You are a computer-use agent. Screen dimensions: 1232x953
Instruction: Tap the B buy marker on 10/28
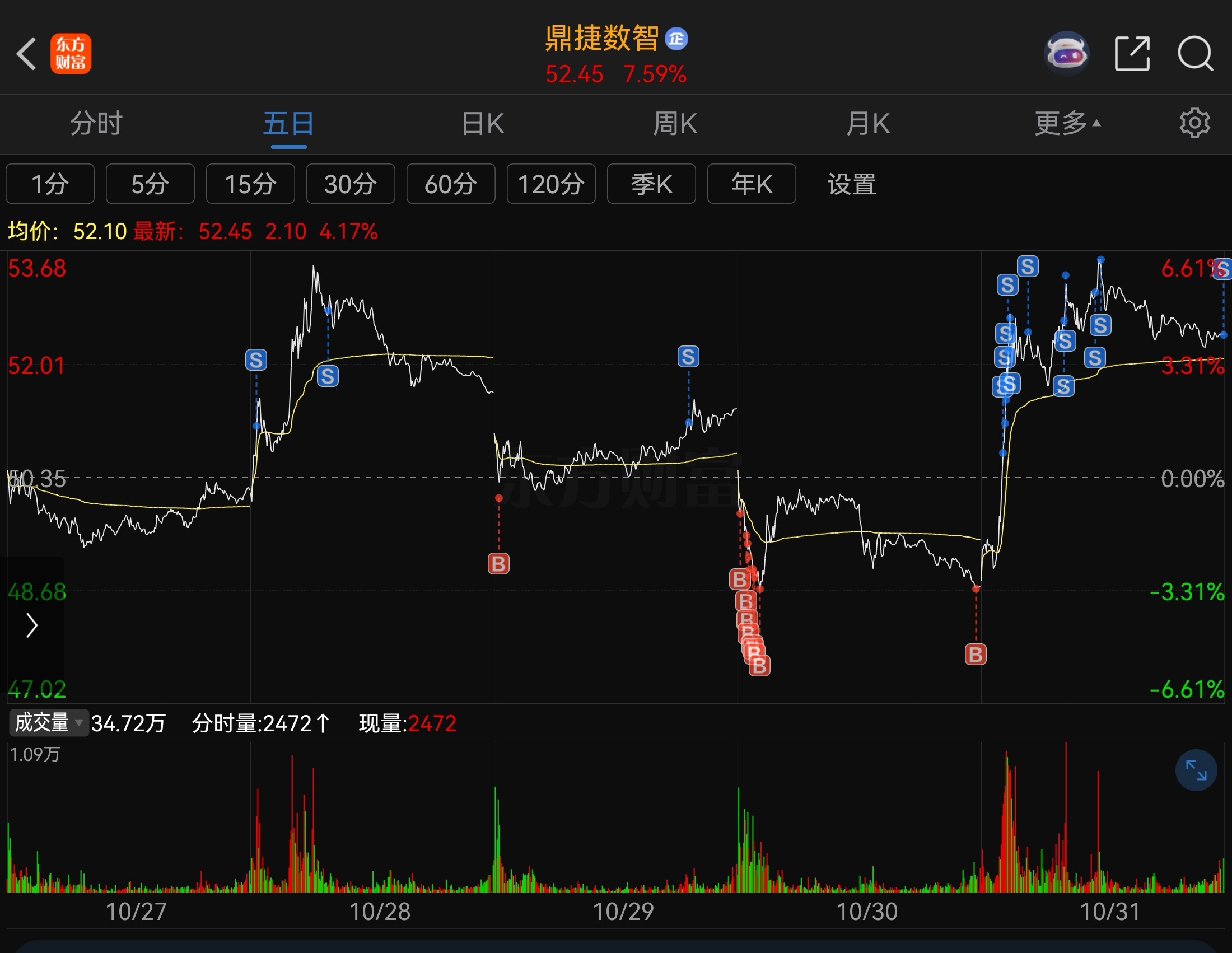pos(498,563)
